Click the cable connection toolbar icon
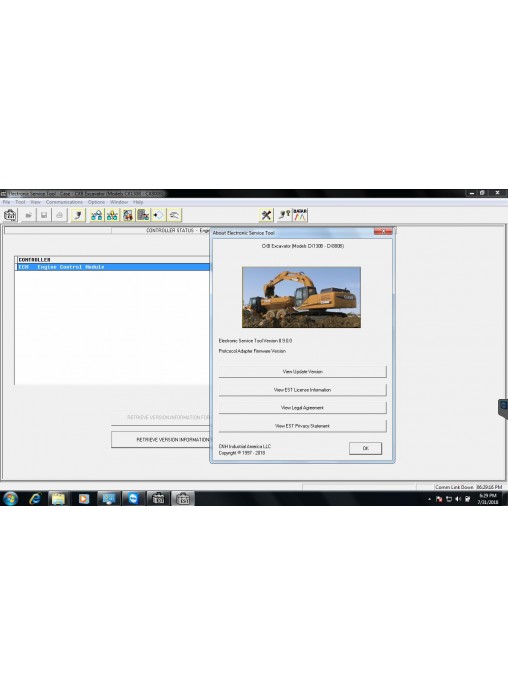 [x=78, y=215]
